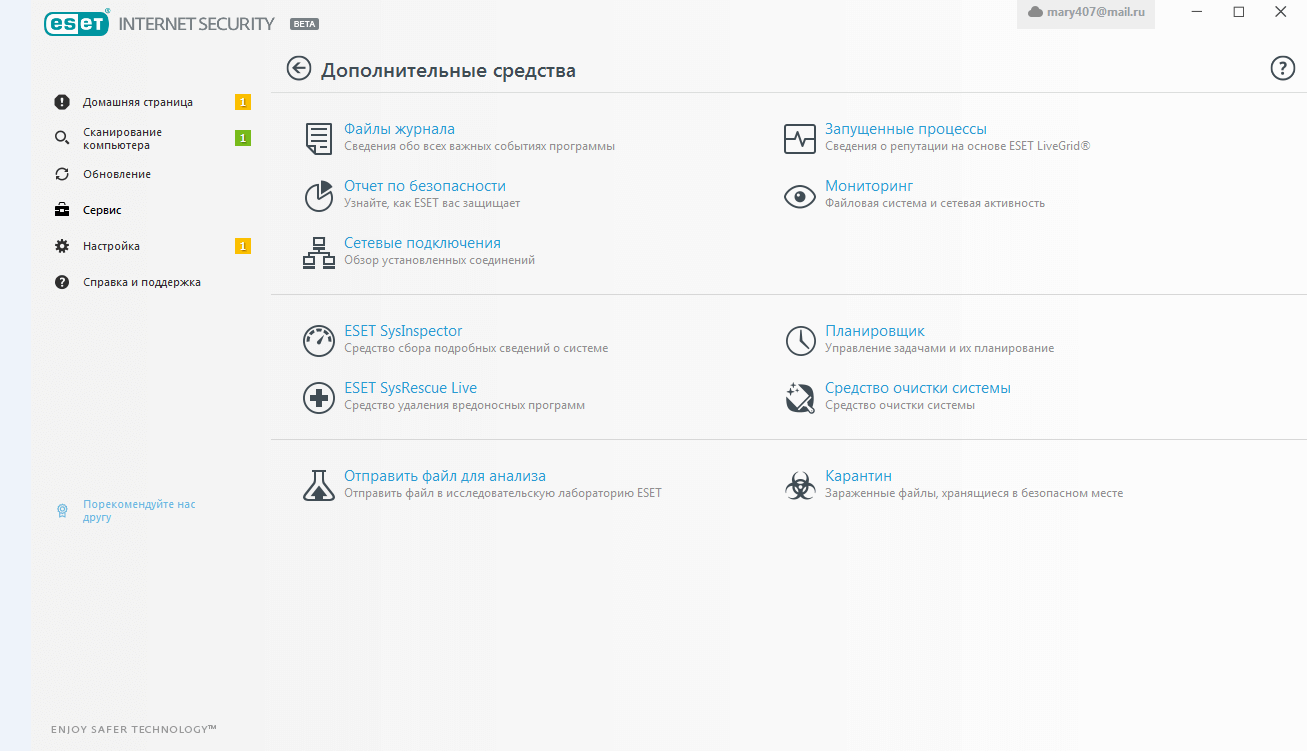1307x751 pixels.
Task: Click the help question icon in sidebar
Action: point(62,282)
